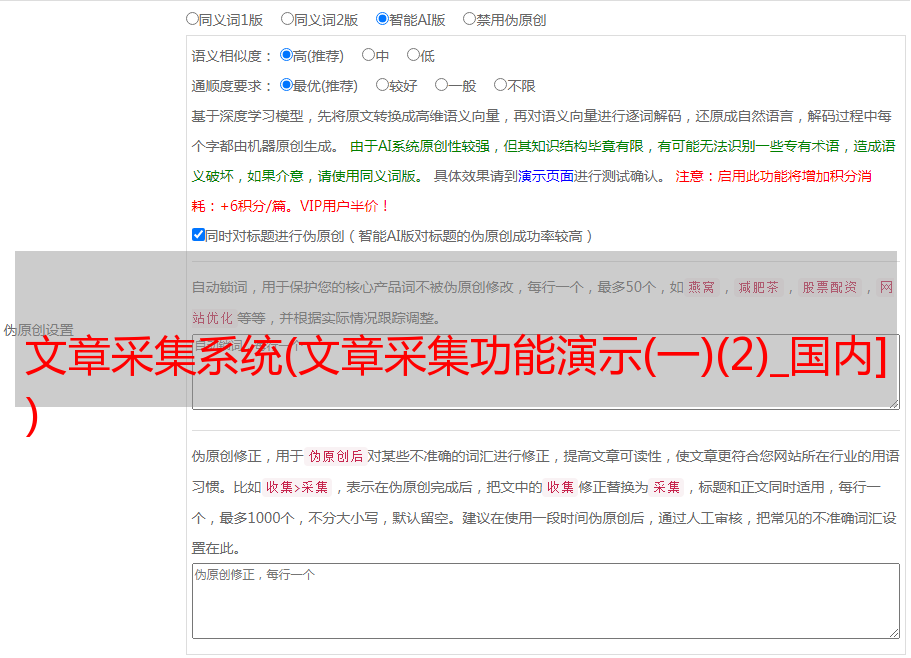Choose 最优(推荐) for 通顺度要求

(286, 85)
